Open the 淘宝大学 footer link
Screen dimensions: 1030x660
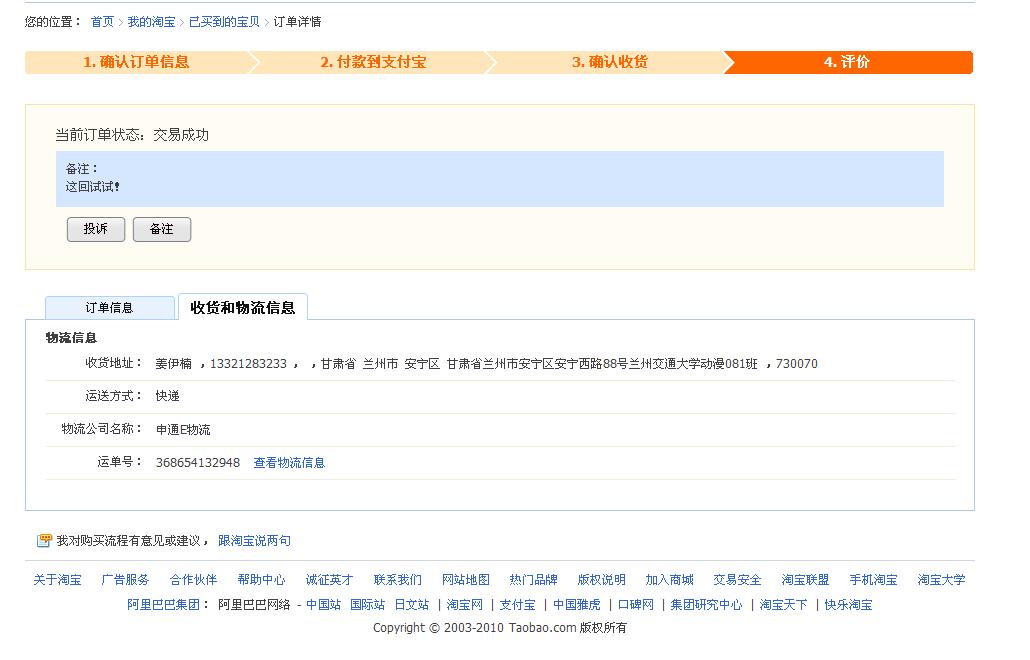pyautogui.click(x=941, y=580)
